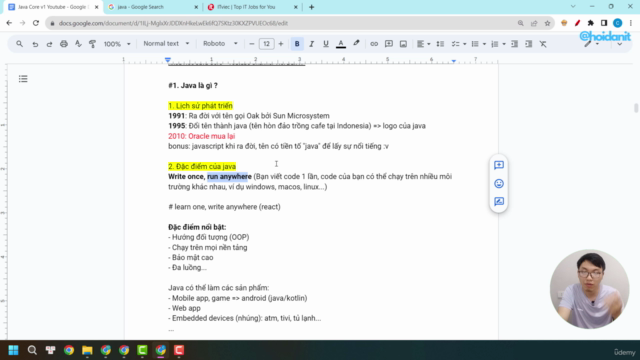
Task: Redo the last action
Action: [x=49, y=44]
